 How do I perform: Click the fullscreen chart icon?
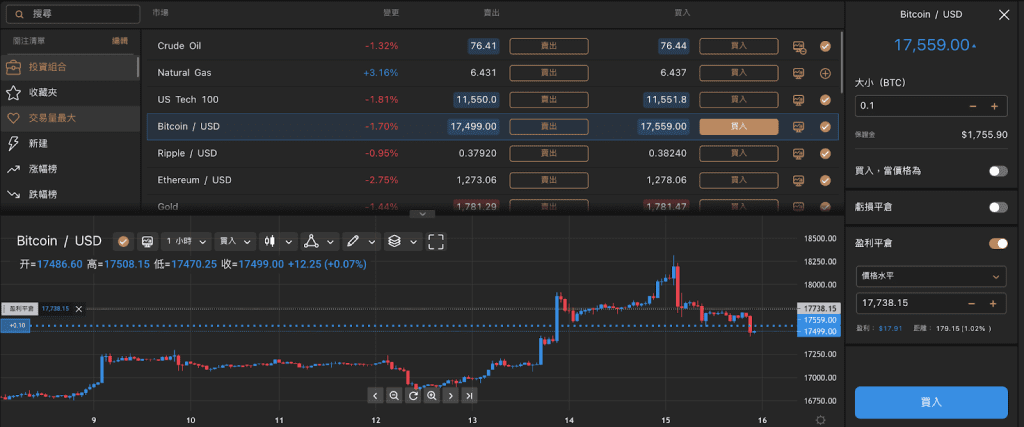436,241
